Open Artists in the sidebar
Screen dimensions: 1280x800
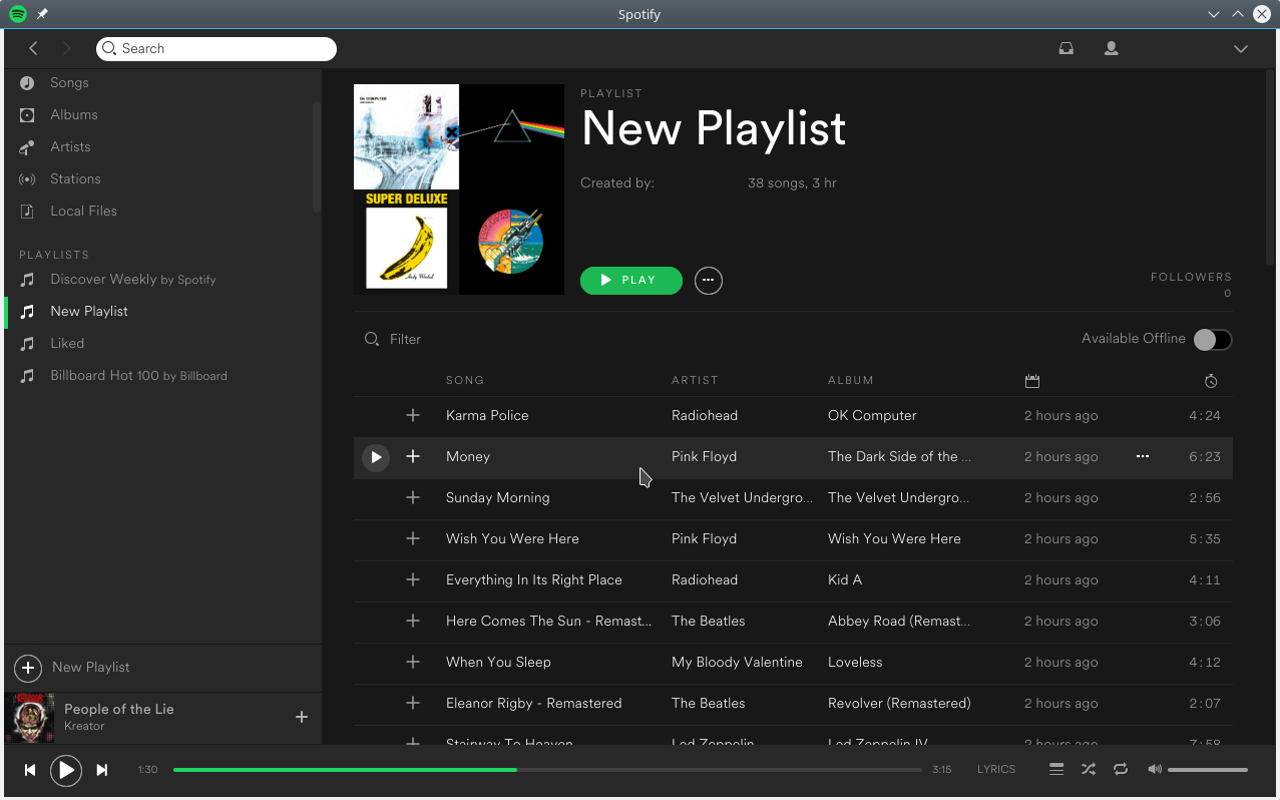[70, 147]
